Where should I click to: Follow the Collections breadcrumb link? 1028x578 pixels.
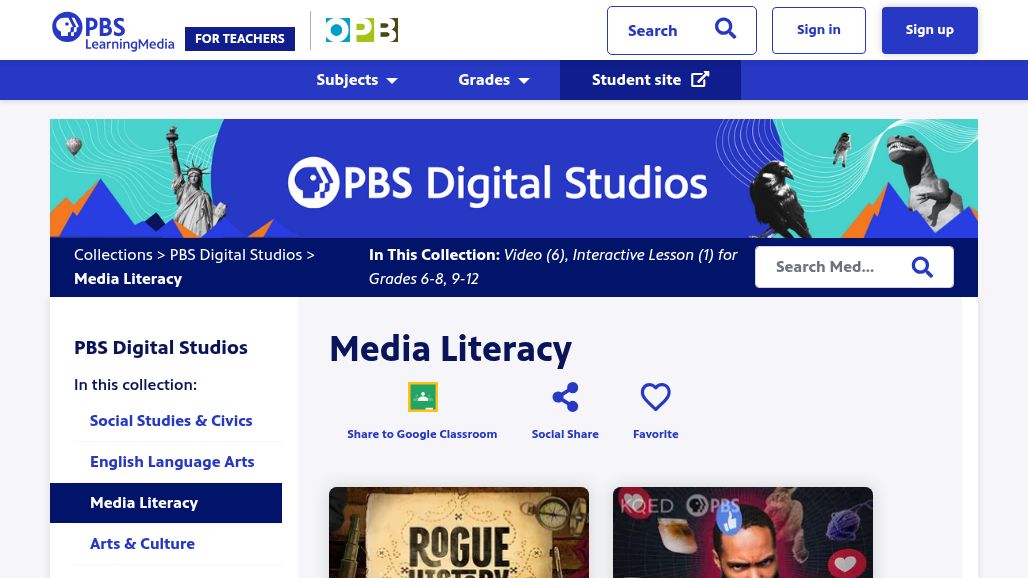[x=113, y=255]
